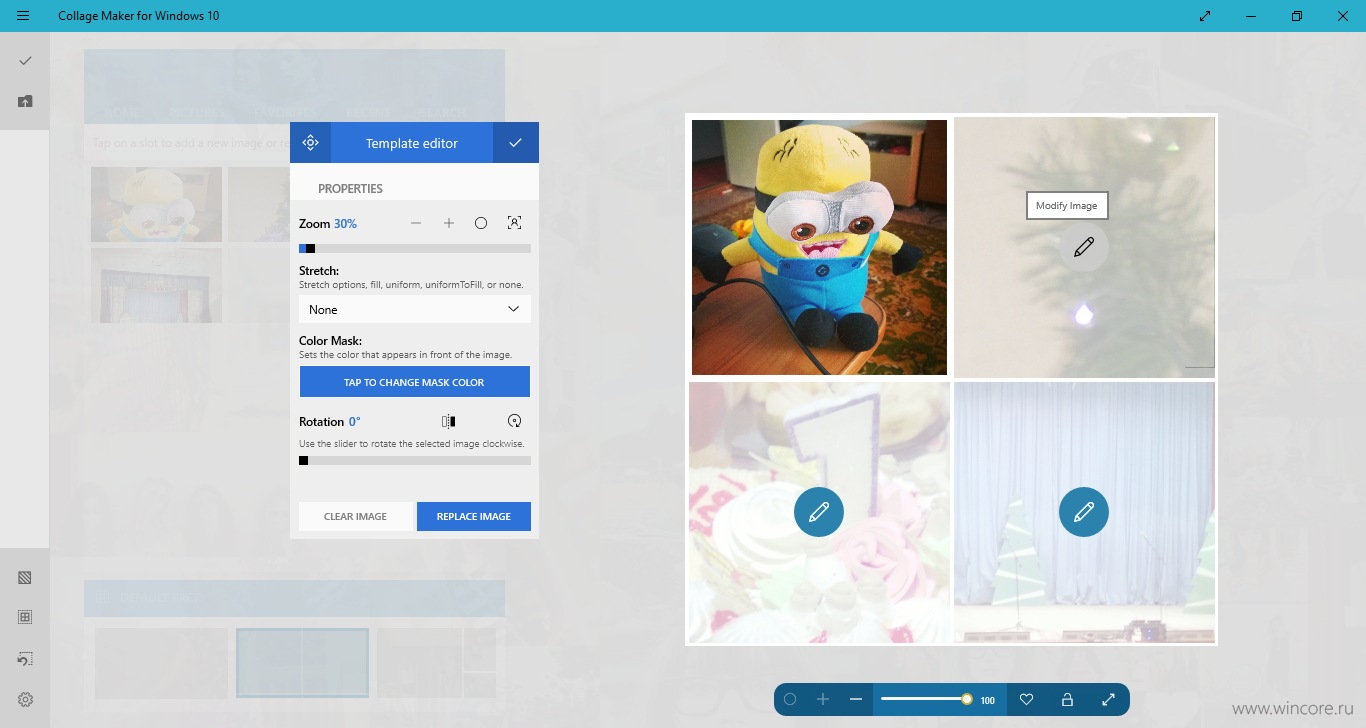The image size is (1366, 728).
Task: Confirm Template editor with checkmark button
Action: click(x=515, y=143)
